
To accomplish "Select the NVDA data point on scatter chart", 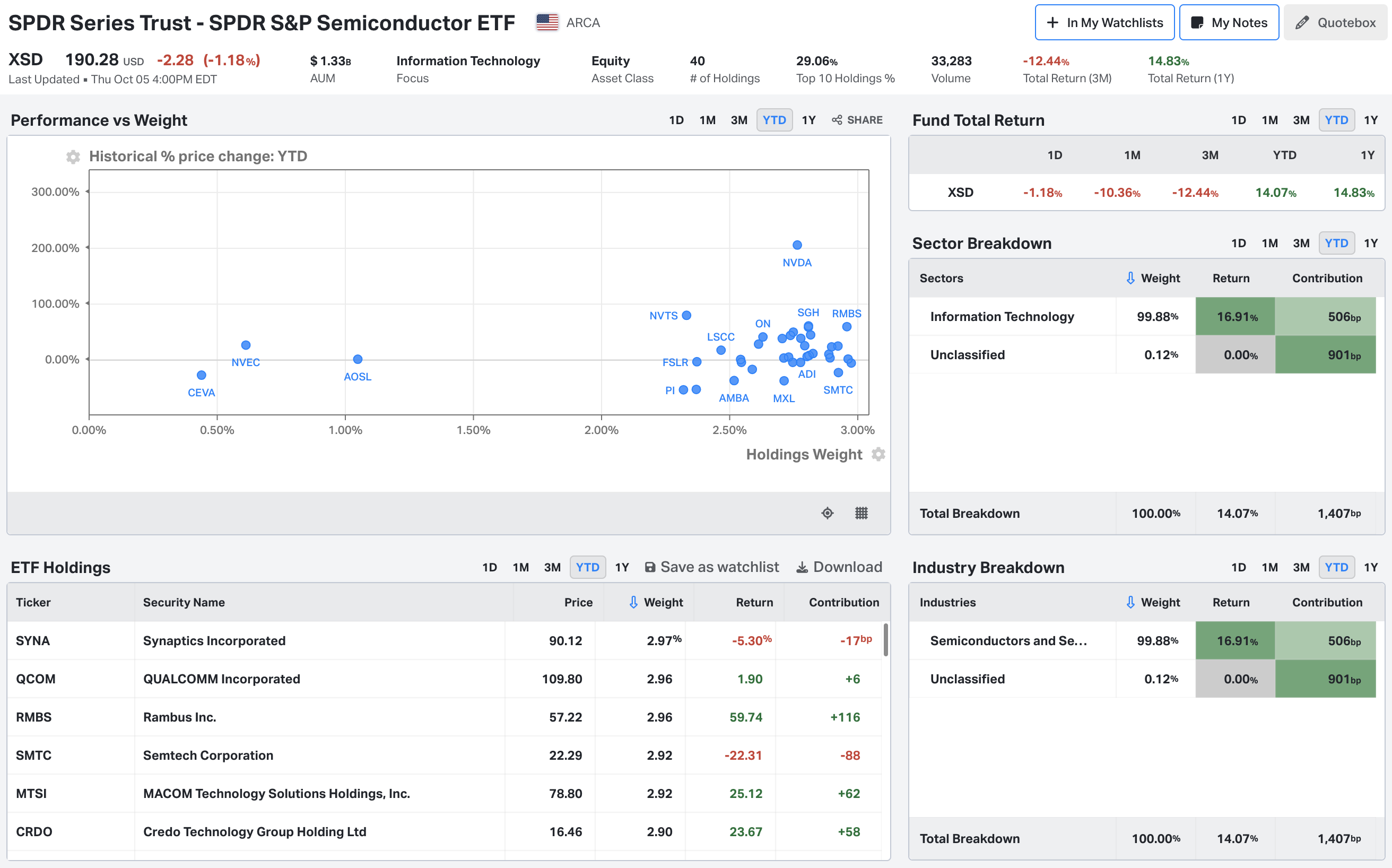I will coord(797,245).
